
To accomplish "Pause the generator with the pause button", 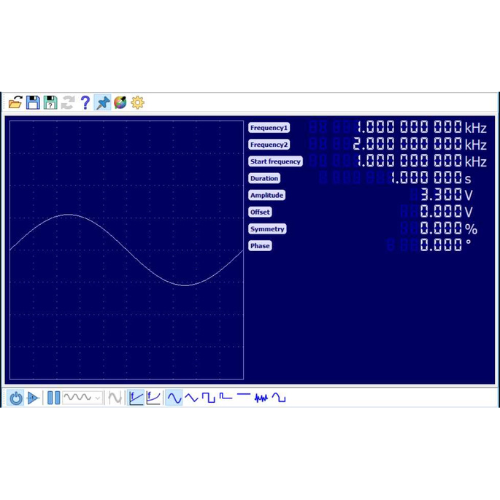I will (53, 398).
